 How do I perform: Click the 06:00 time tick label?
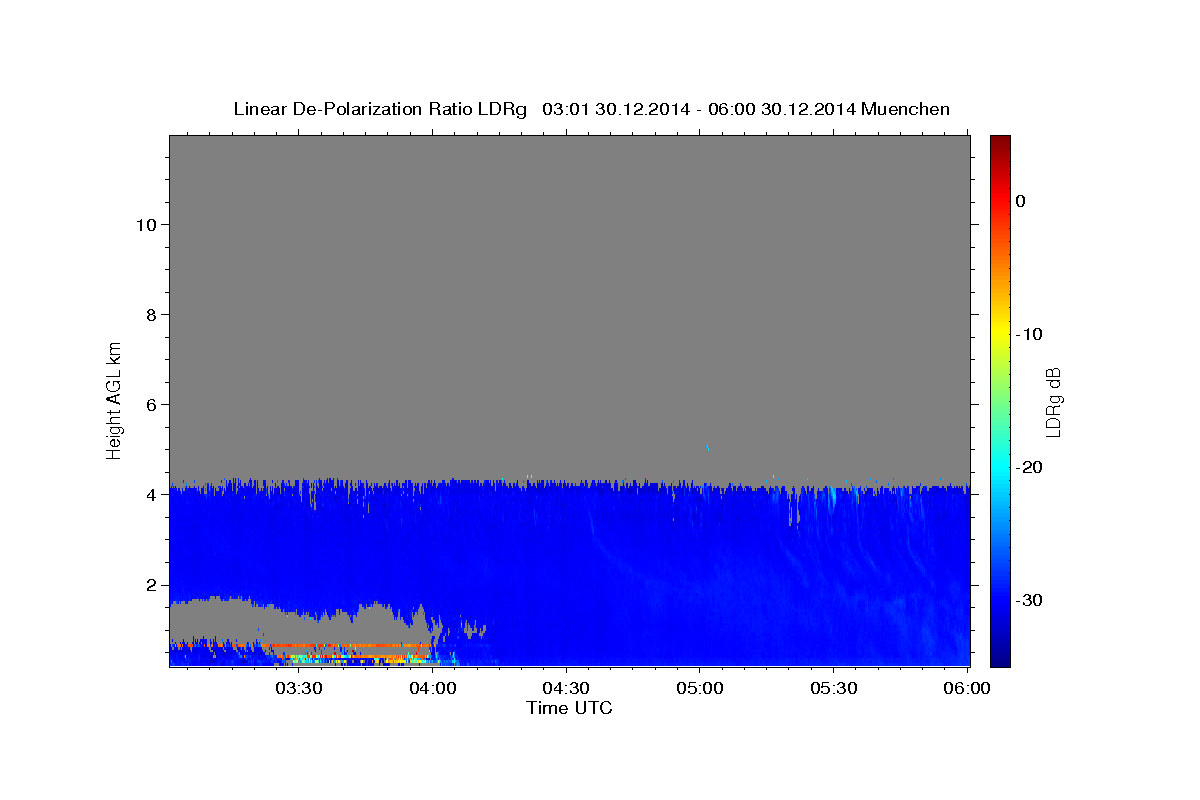tap(967, 688)
